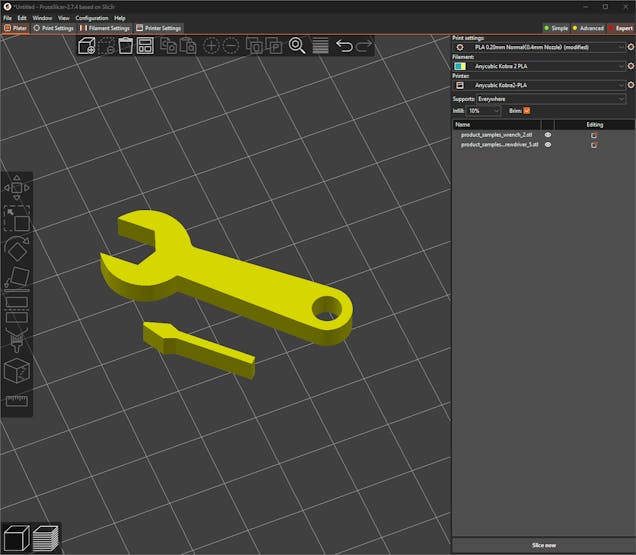Click the variable layer height icon
Screen dimensions: 636x555
320,46
